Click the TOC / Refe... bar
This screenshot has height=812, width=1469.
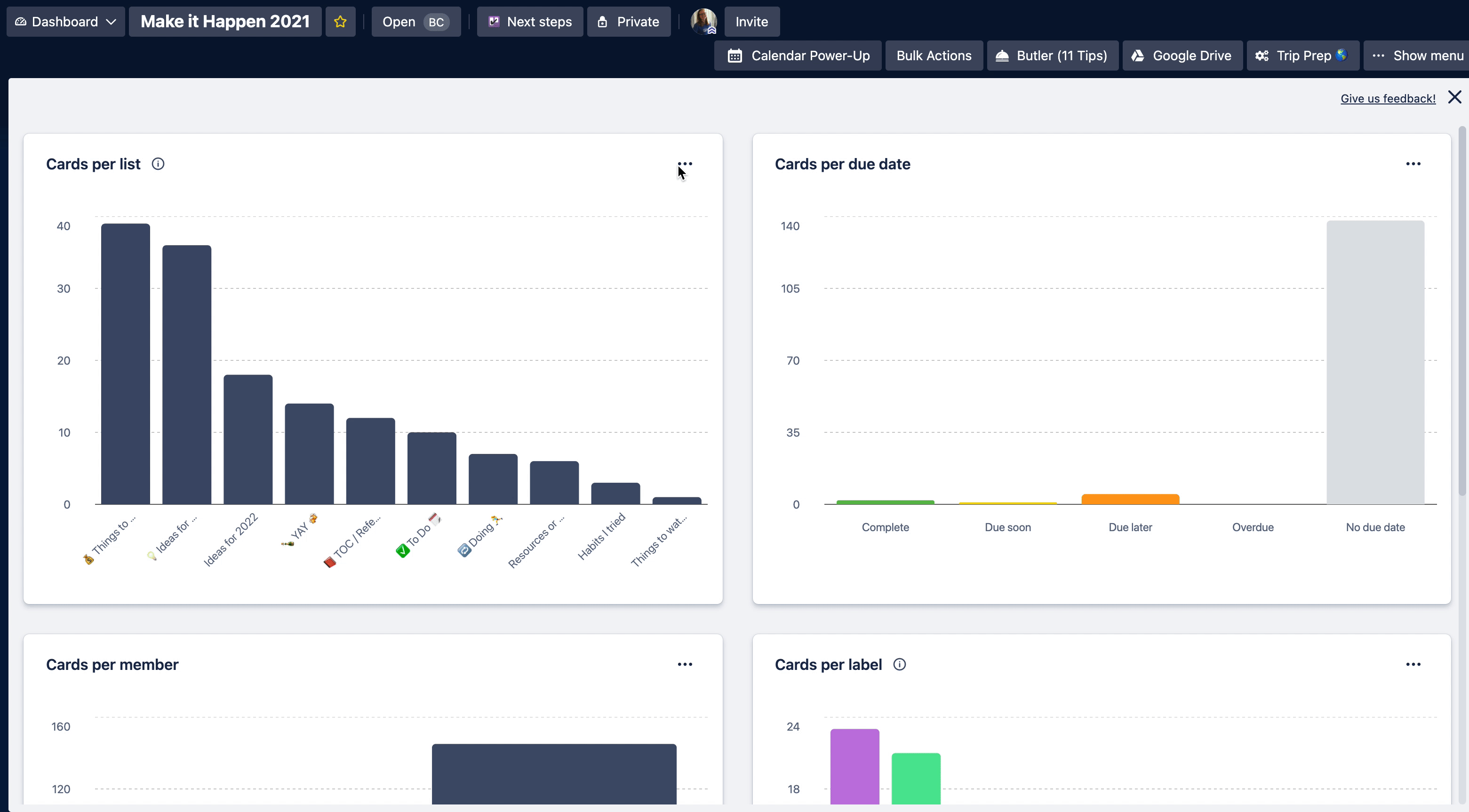coord(371,461)
